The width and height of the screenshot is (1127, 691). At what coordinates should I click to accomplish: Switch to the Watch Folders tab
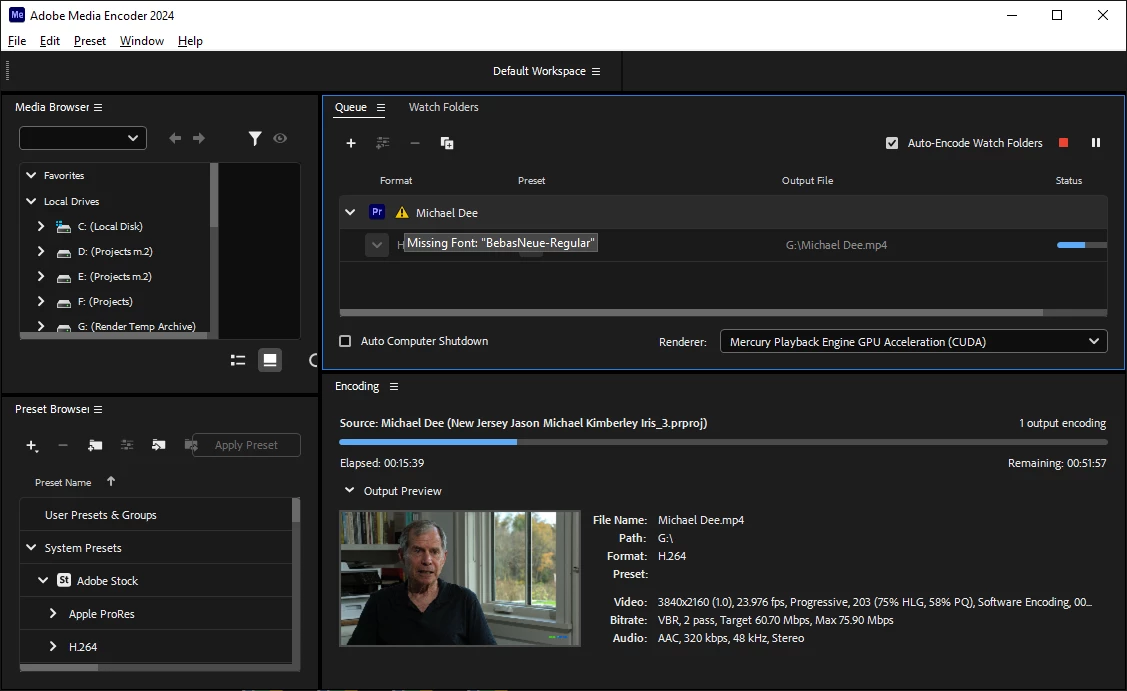(443, 107)
